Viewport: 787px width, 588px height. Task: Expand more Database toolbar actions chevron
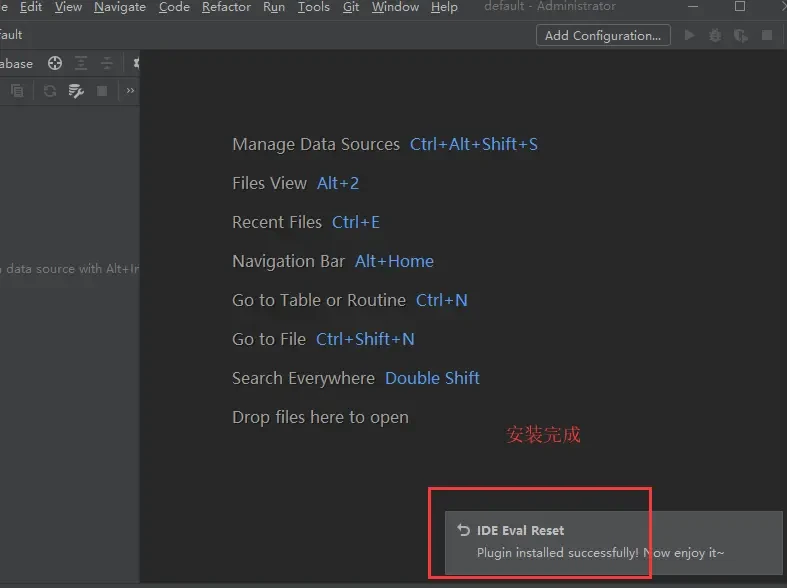[130, 91]
